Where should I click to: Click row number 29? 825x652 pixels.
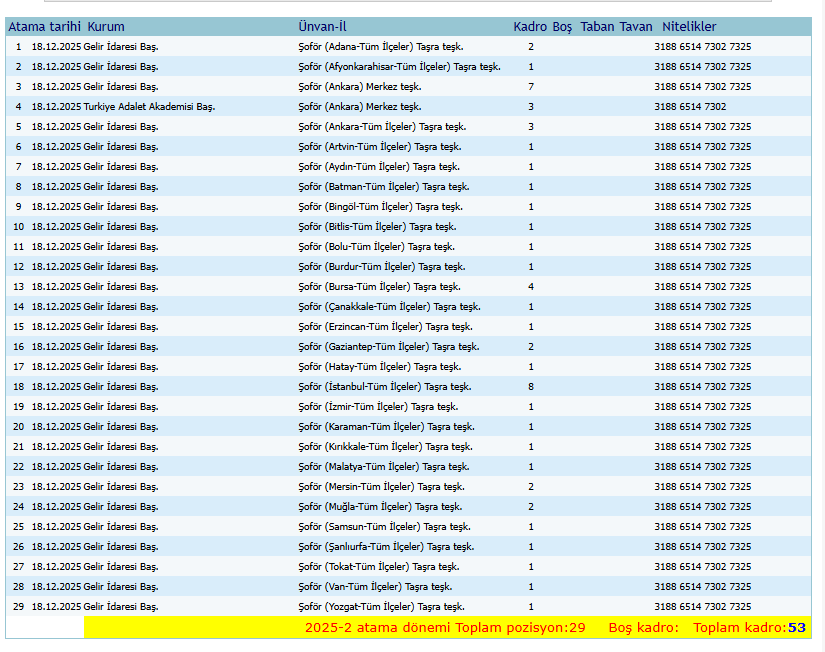[x=18, y=607]
